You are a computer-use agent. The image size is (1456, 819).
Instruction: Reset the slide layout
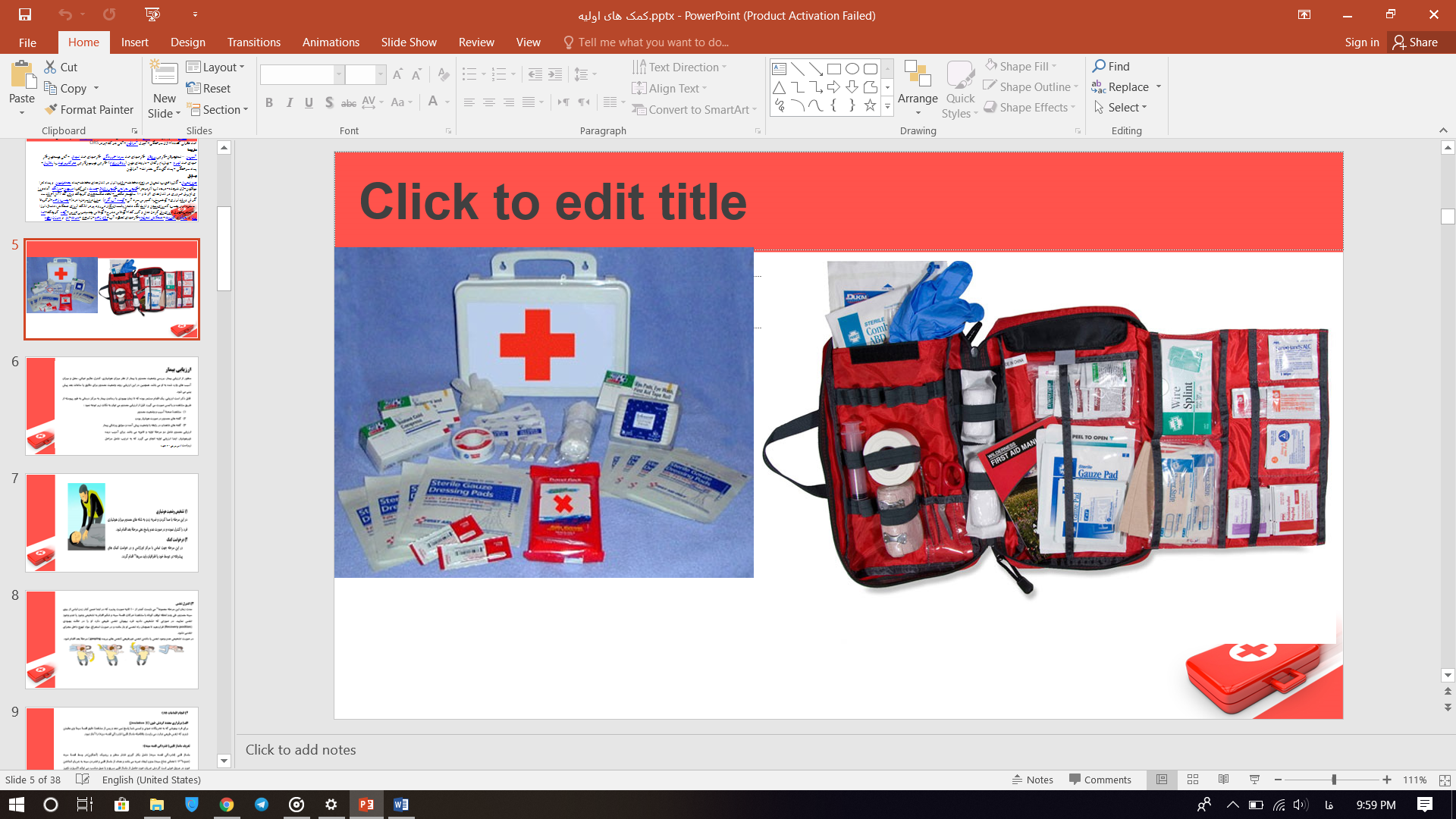(209, 88)
